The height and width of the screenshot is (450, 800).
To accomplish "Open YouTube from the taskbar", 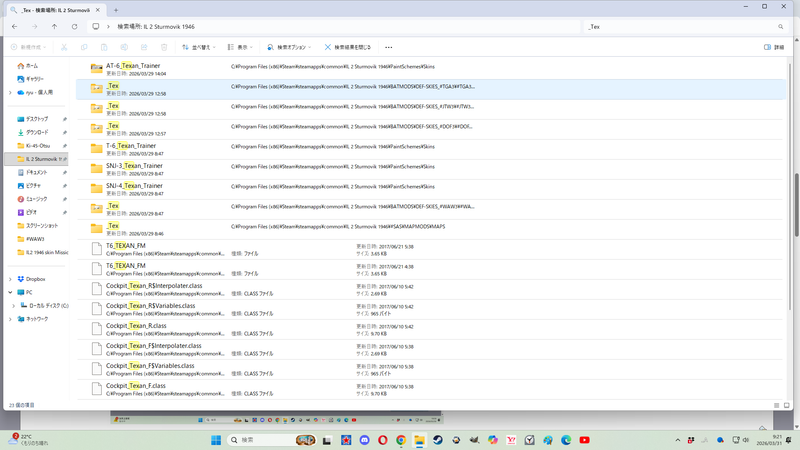I will 585,440.
